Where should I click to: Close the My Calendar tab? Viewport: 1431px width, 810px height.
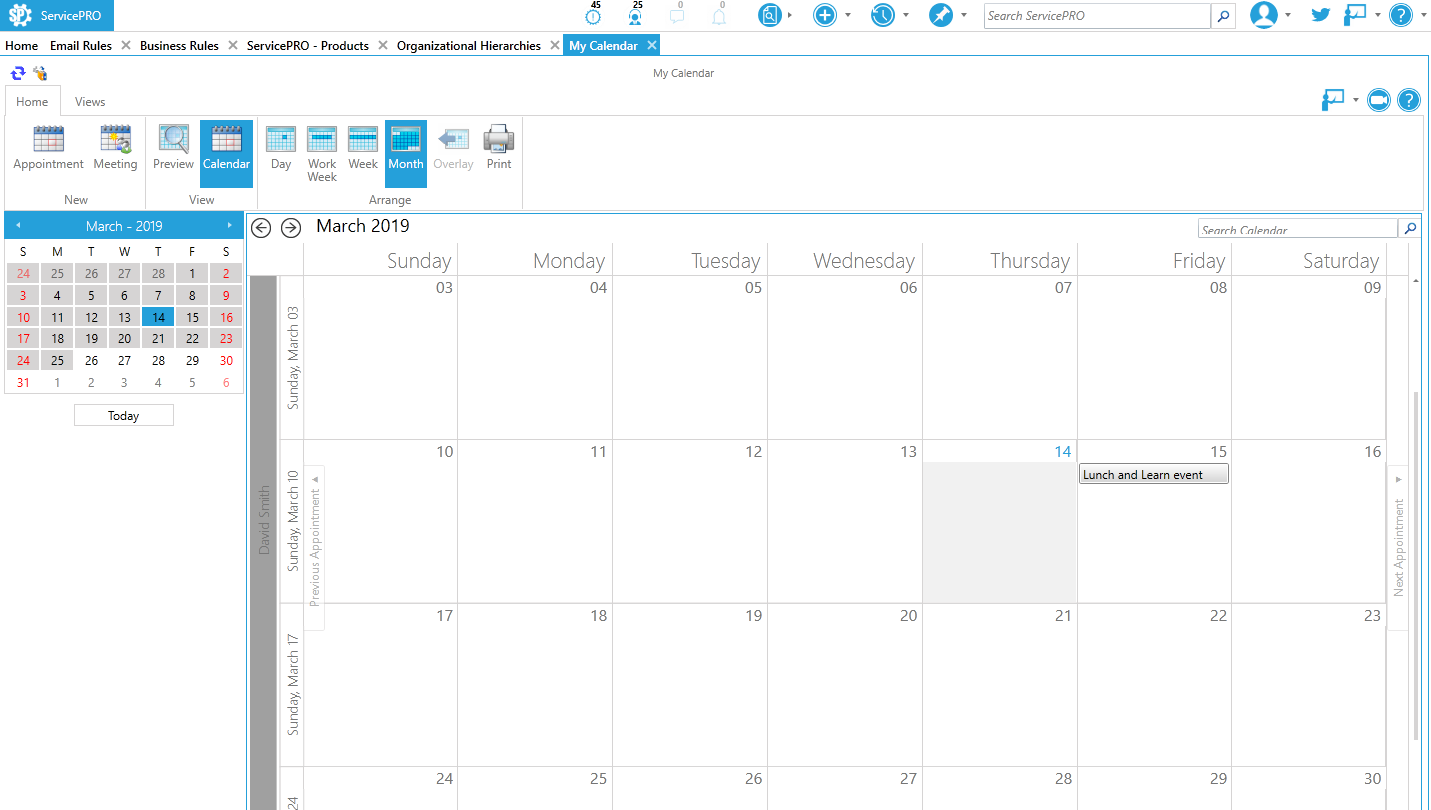pyautogui.click(x=651, y=45)
